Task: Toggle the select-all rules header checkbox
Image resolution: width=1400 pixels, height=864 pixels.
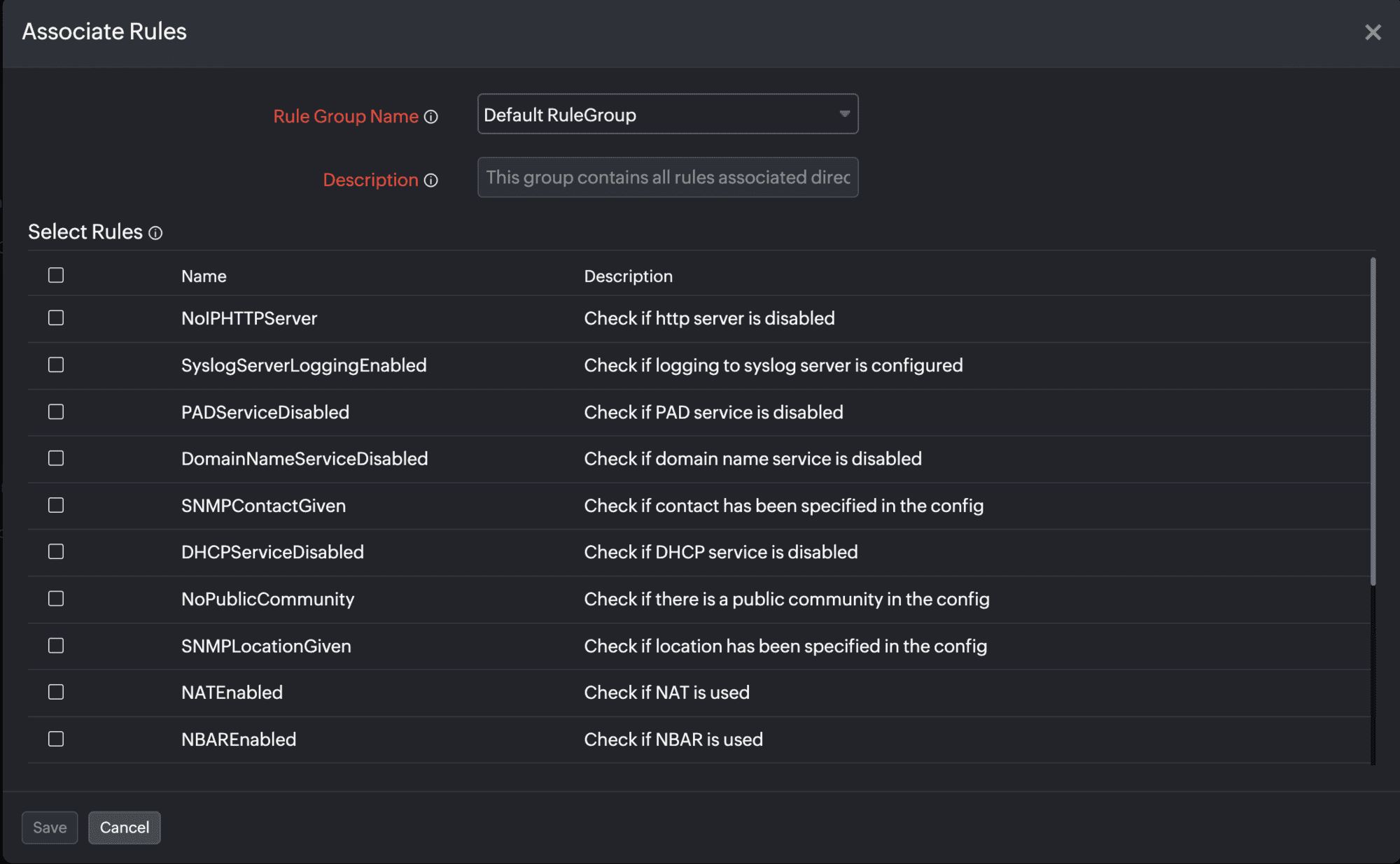Action: 56,276
